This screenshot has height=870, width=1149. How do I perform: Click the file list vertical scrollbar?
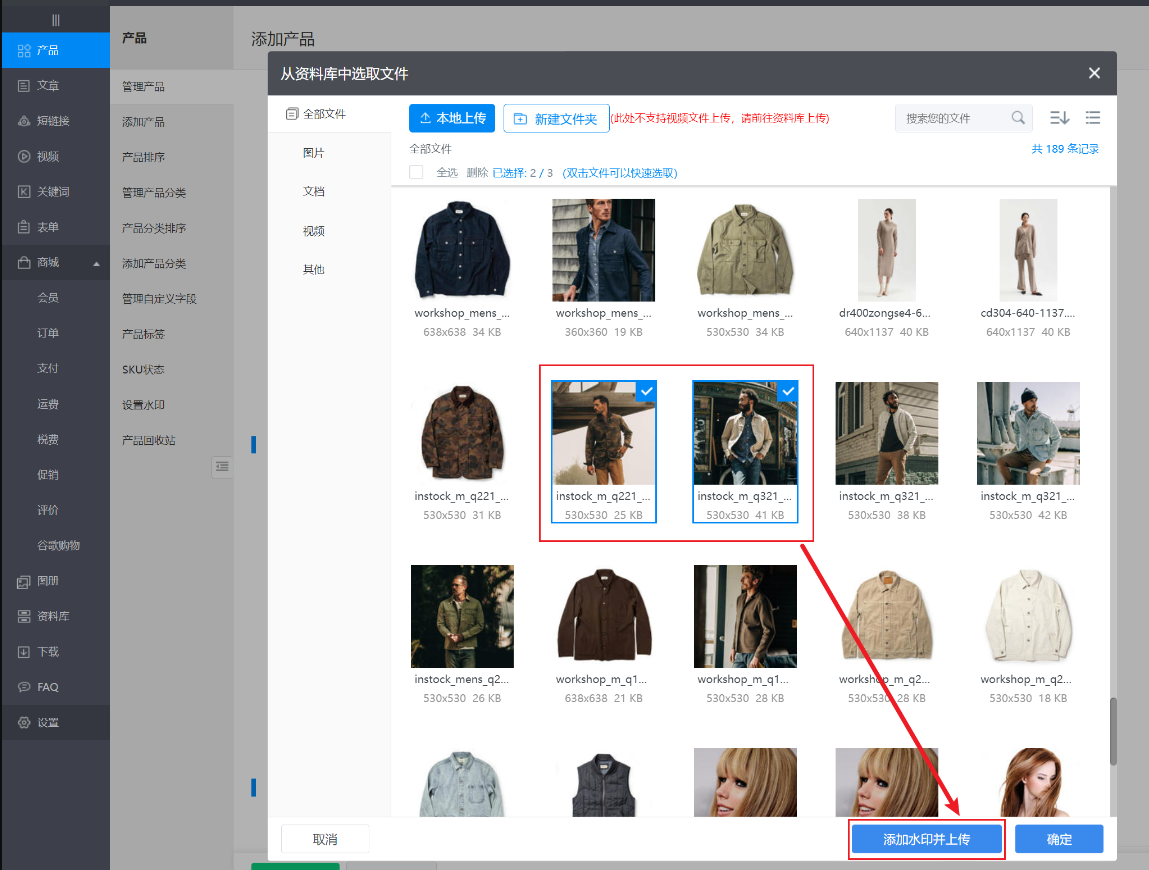[x=1112, y=729]
